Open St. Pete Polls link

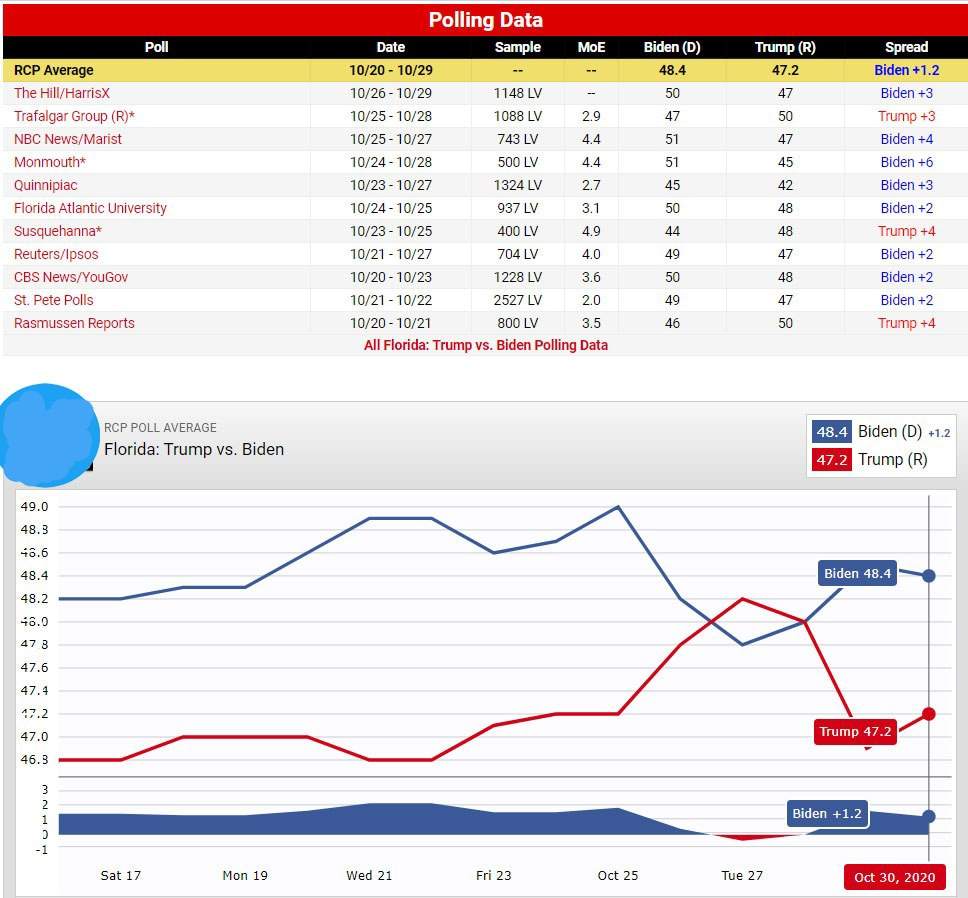(x=54, y=300)
